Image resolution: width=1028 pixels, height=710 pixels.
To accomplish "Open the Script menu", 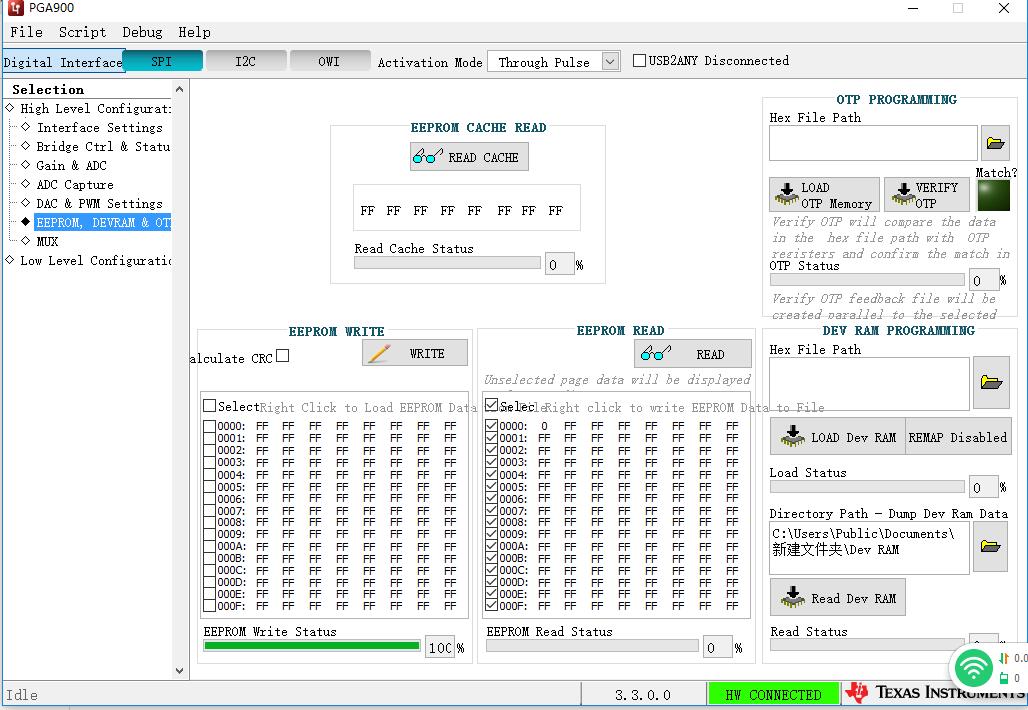I will coord(82,31).
